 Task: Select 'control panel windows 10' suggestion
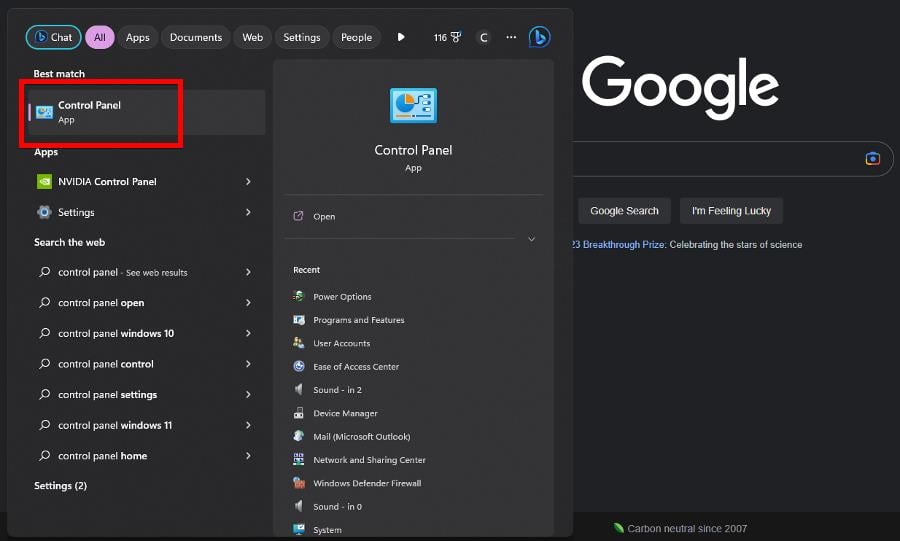click(116, 333)
